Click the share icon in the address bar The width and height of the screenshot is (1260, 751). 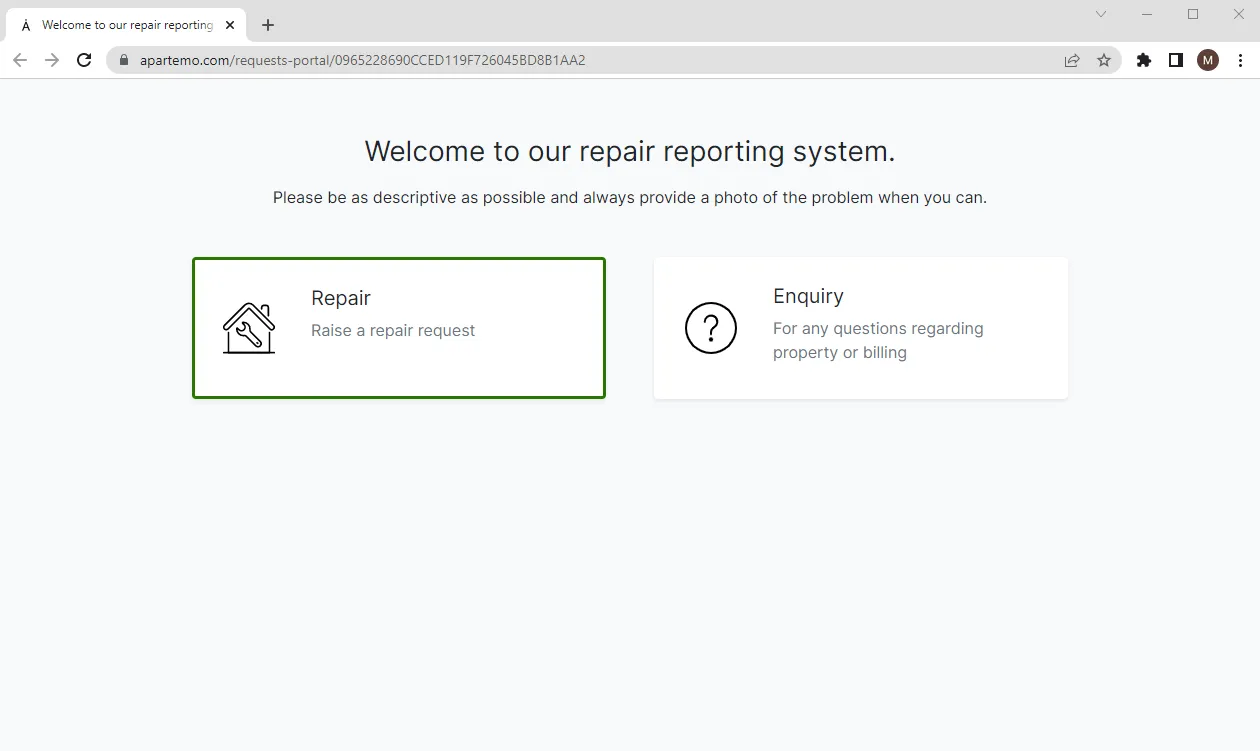(1071, 60)
